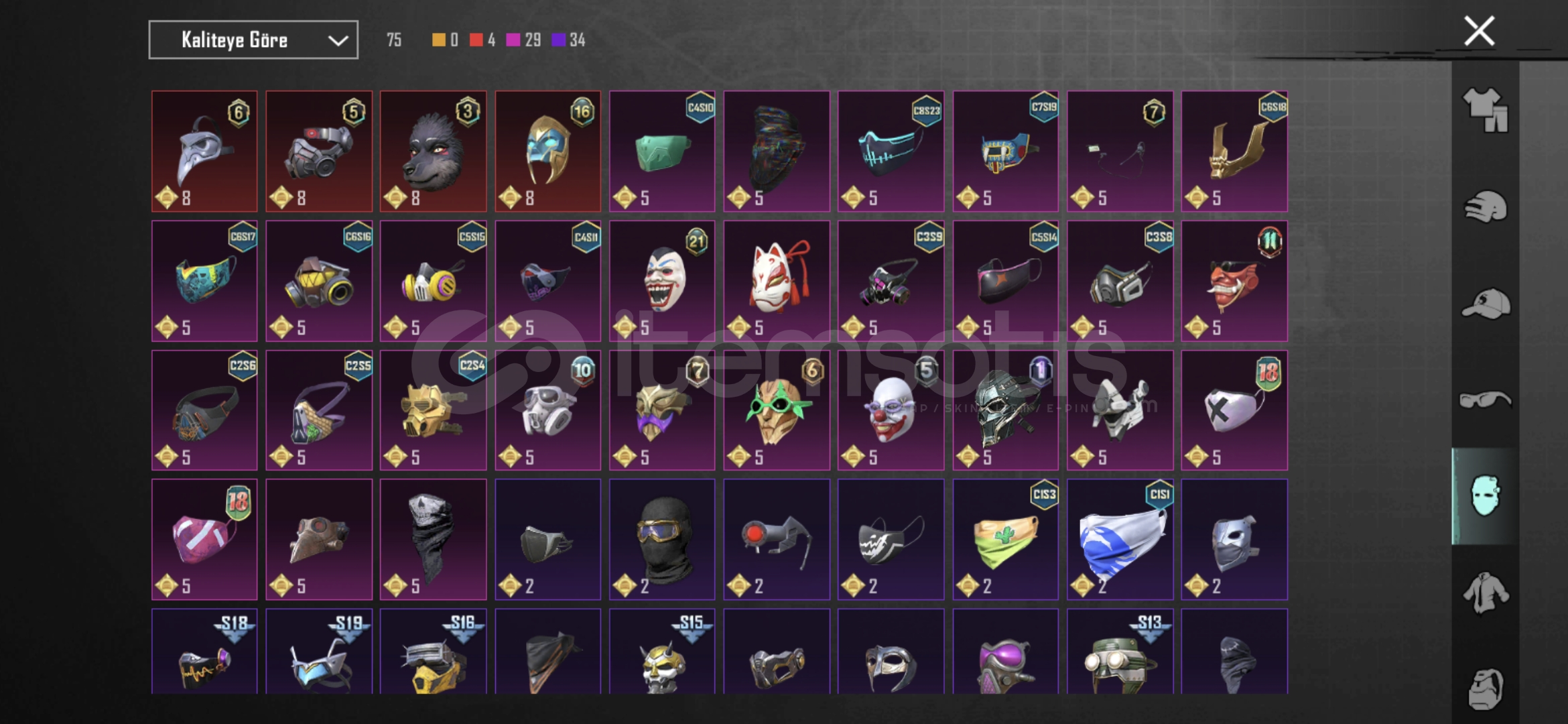
Task: Open the jacket category icon
Action: [1486, 592]
